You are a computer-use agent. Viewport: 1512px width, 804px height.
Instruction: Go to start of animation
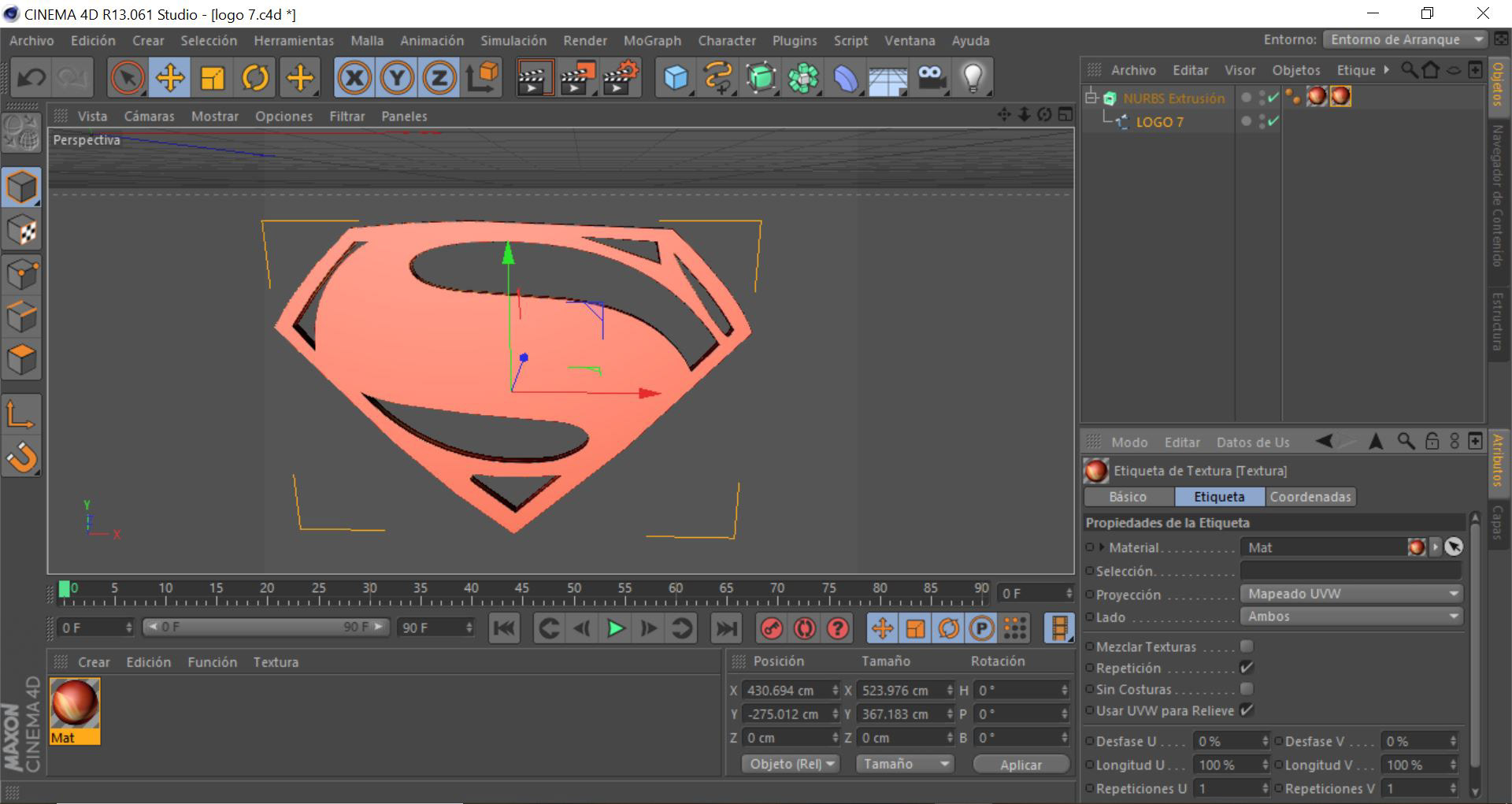tap(504, 628)
